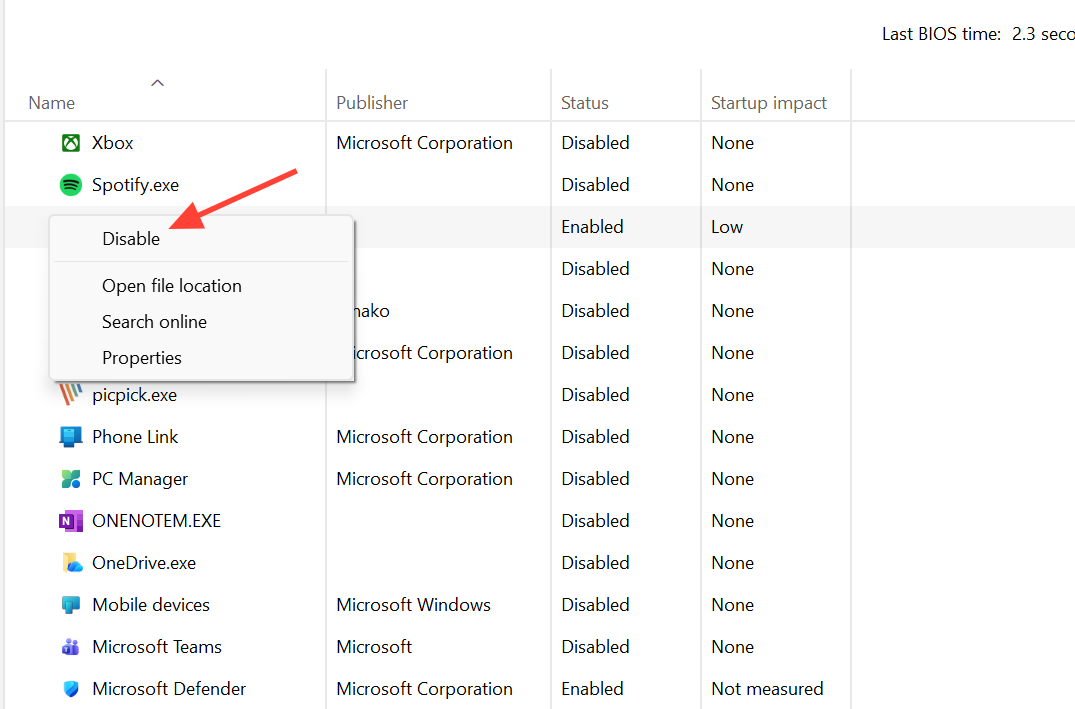The width and height of the screenshot is (1075, 709).
Task: Click Disabled status in Xbox row
Action: click(595, 143)
